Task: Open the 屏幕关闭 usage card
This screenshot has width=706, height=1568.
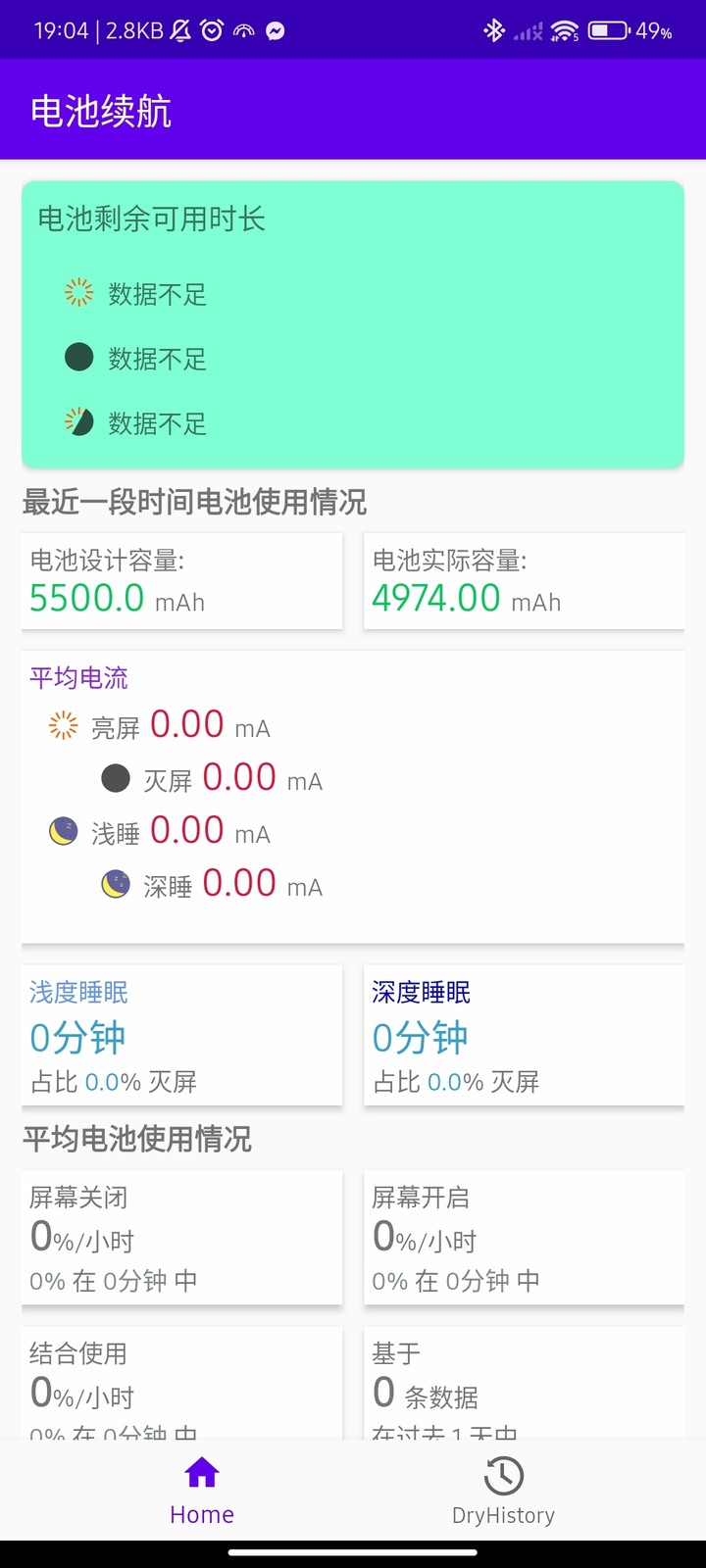Action: pyautogui.click(x=182, y=1237)
